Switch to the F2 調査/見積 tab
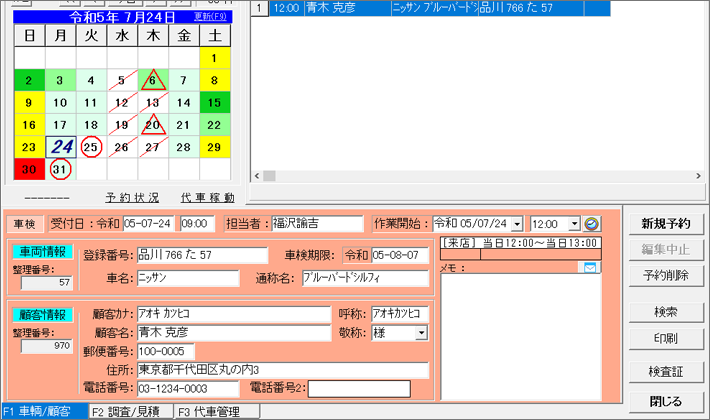 pyautogui.click(x=130, y=411)
